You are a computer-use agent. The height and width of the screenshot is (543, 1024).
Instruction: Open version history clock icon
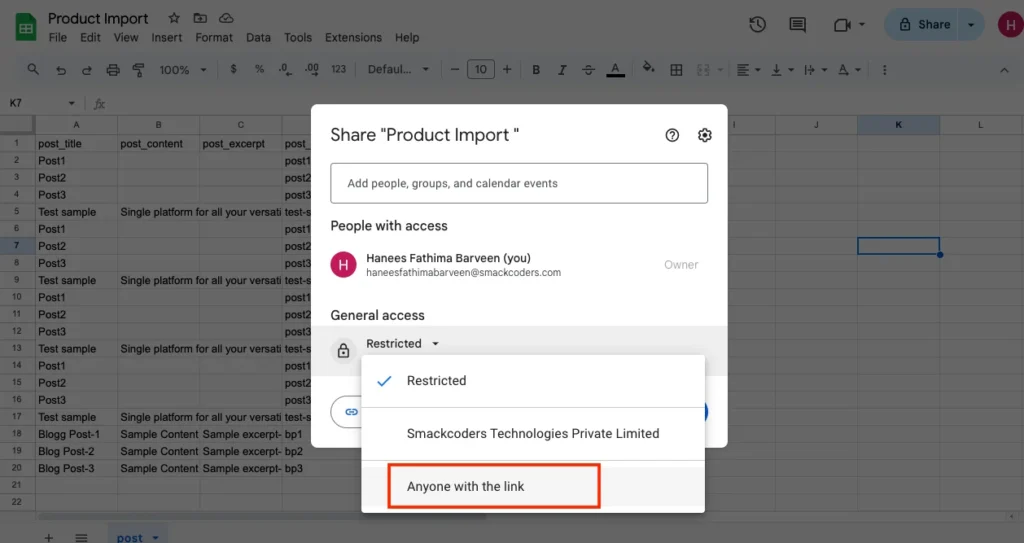(x=757, y=25)
